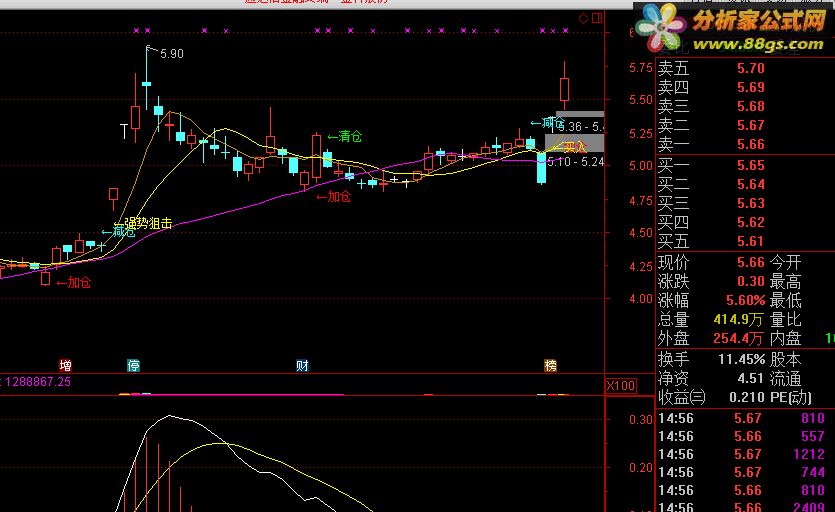
Task: Click the 外盘 254.4万 value
Action: coord(738,338)
